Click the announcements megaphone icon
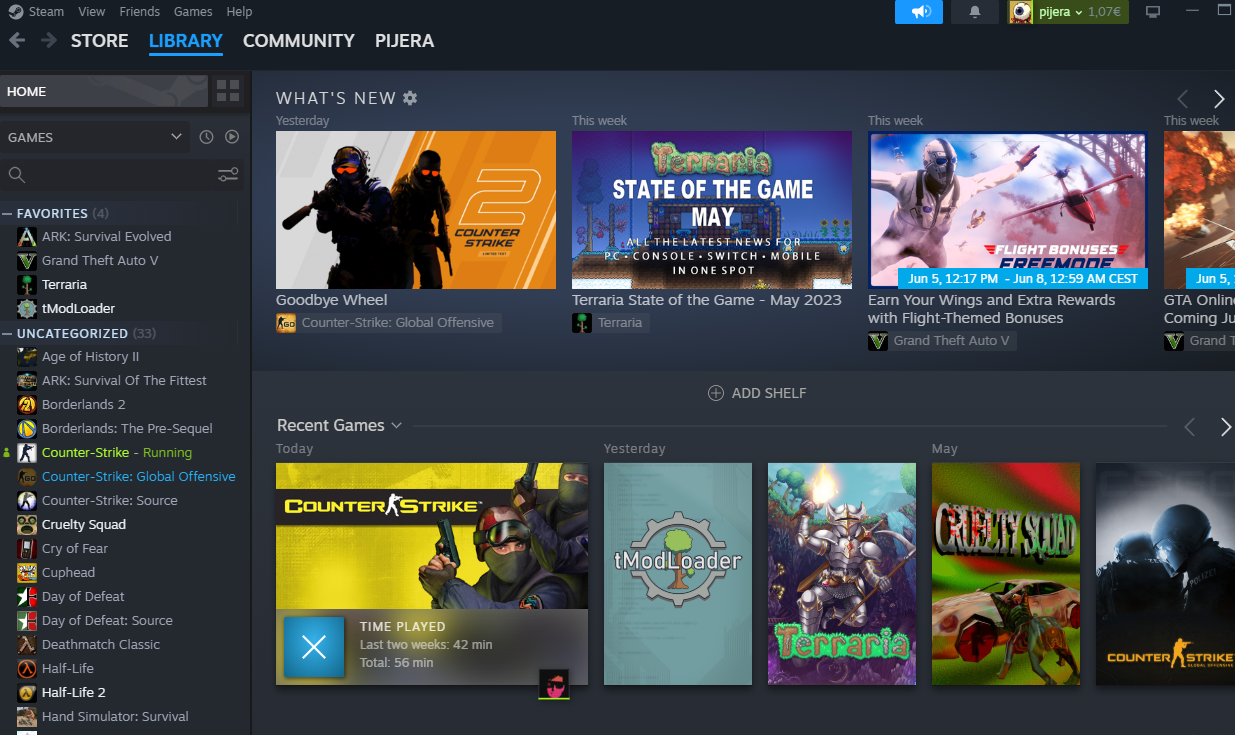This screenshot has height=735, width=1235. pyautogui.click(x=919, y=12)
